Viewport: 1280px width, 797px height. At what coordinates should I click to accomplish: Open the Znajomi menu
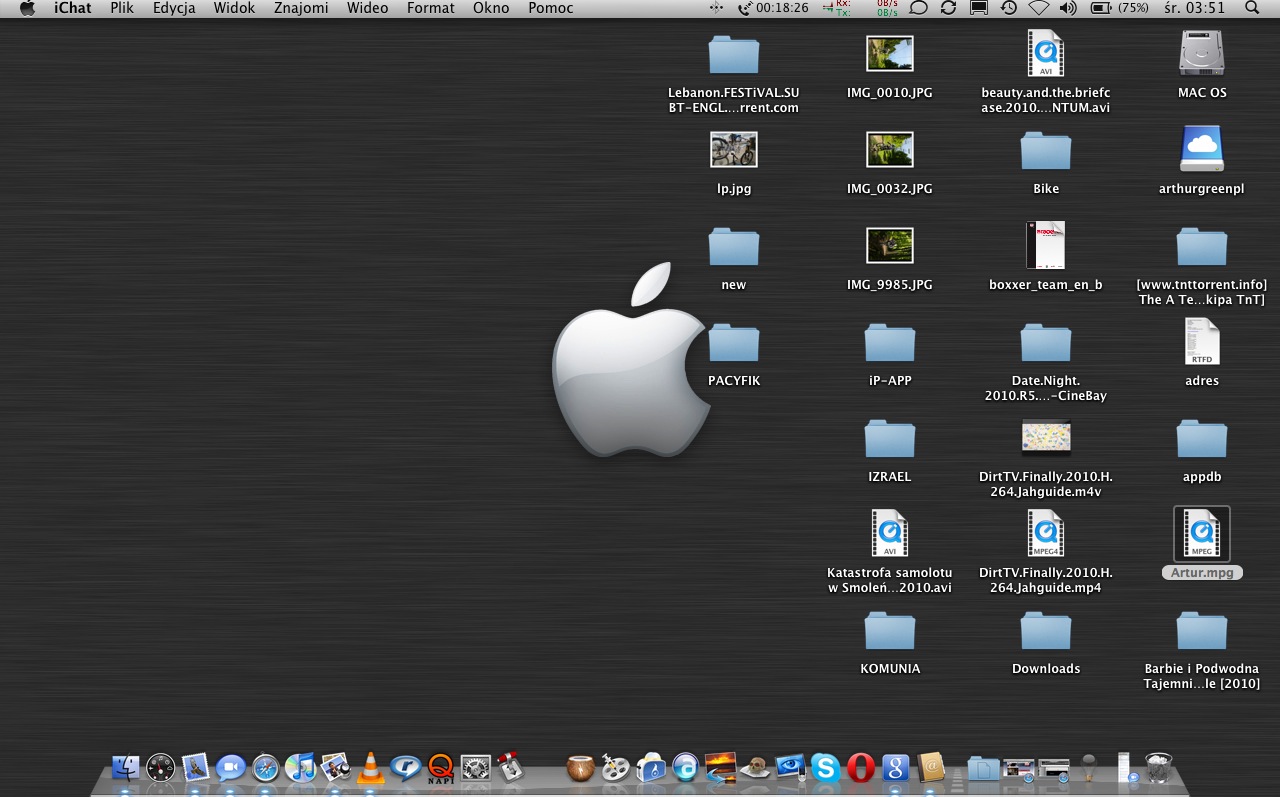(301, 8)
